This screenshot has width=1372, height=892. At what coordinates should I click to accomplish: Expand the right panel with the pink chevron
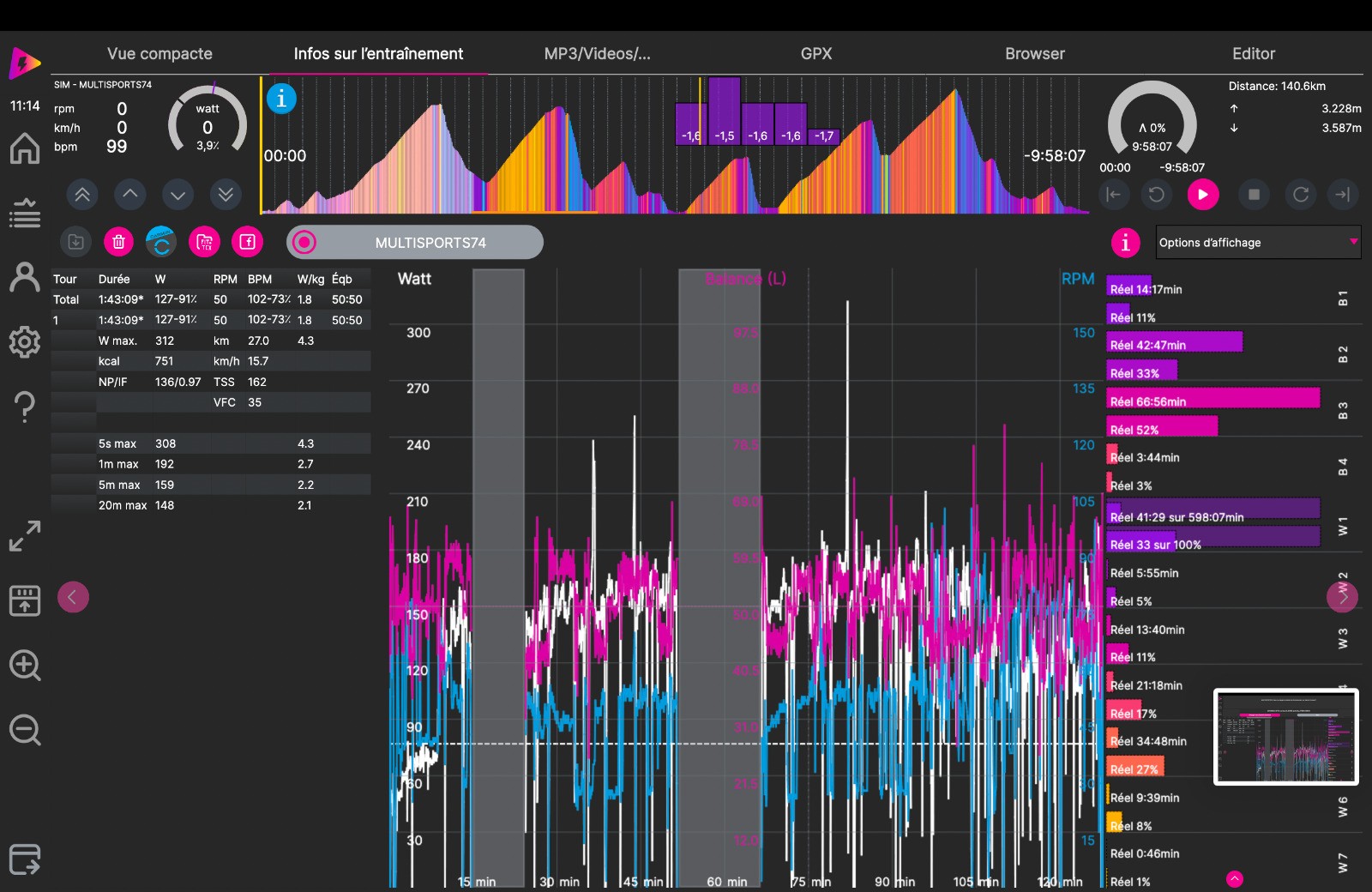point(1342,597)
